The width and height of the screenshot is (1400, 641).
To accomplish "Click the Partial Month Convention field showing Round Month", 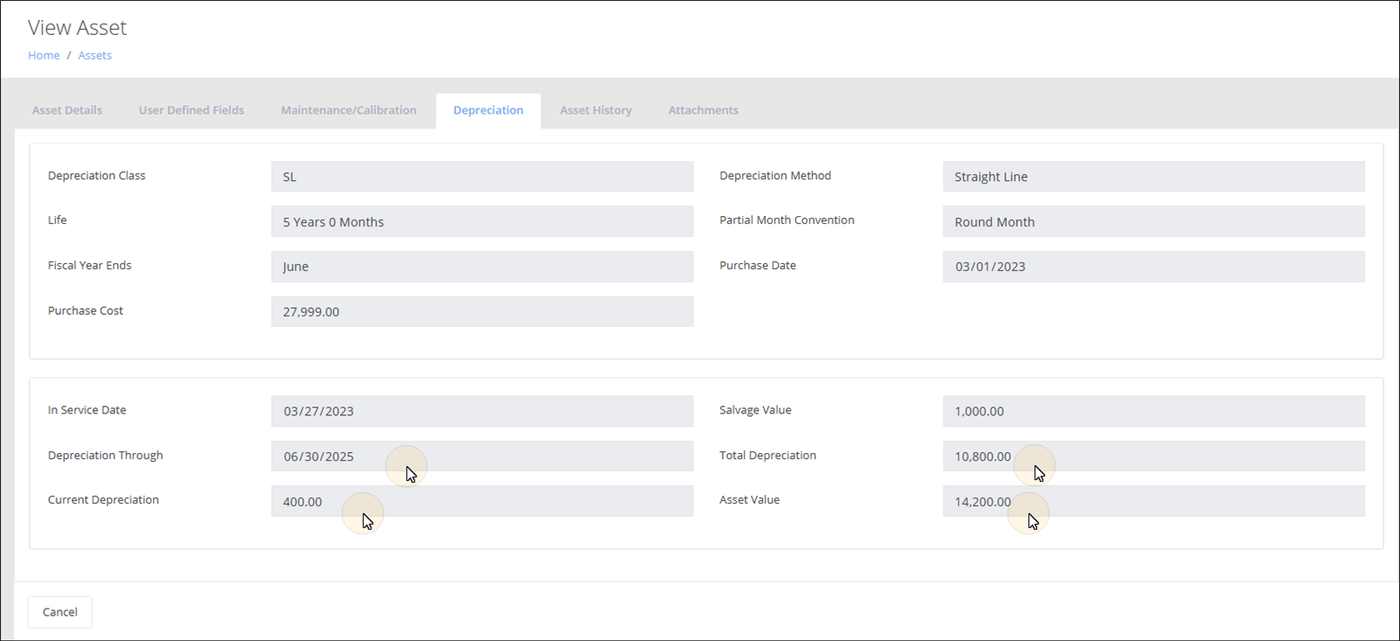I will pyautogui.click(x=1154, y=222).
